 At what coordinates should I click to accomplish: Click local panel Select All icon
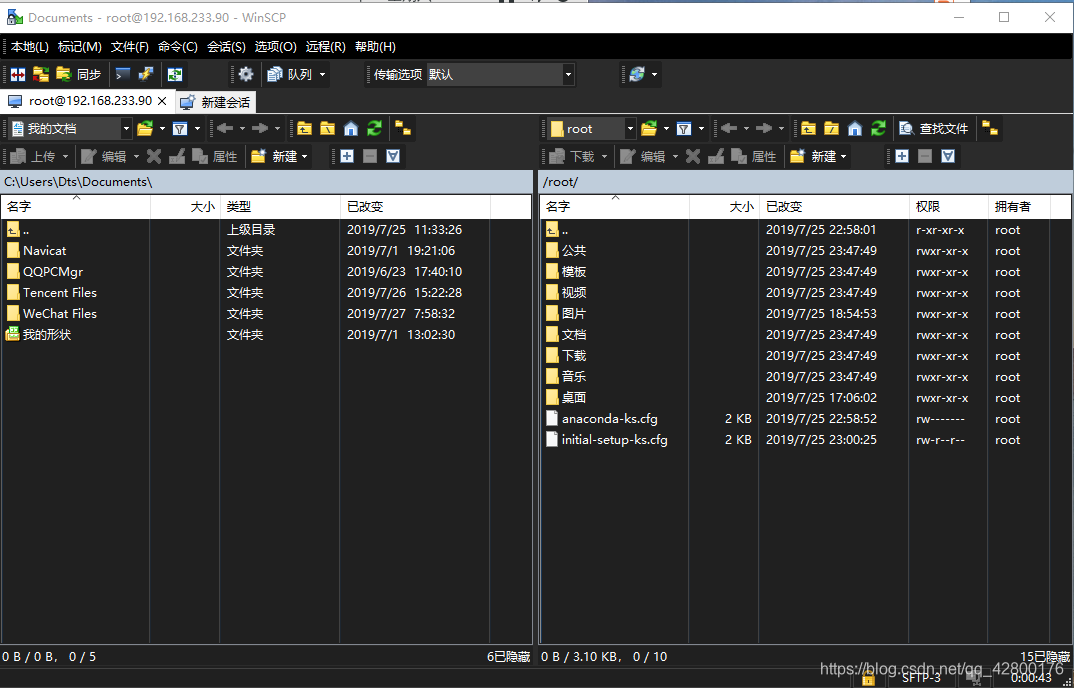tap(393, 156)
